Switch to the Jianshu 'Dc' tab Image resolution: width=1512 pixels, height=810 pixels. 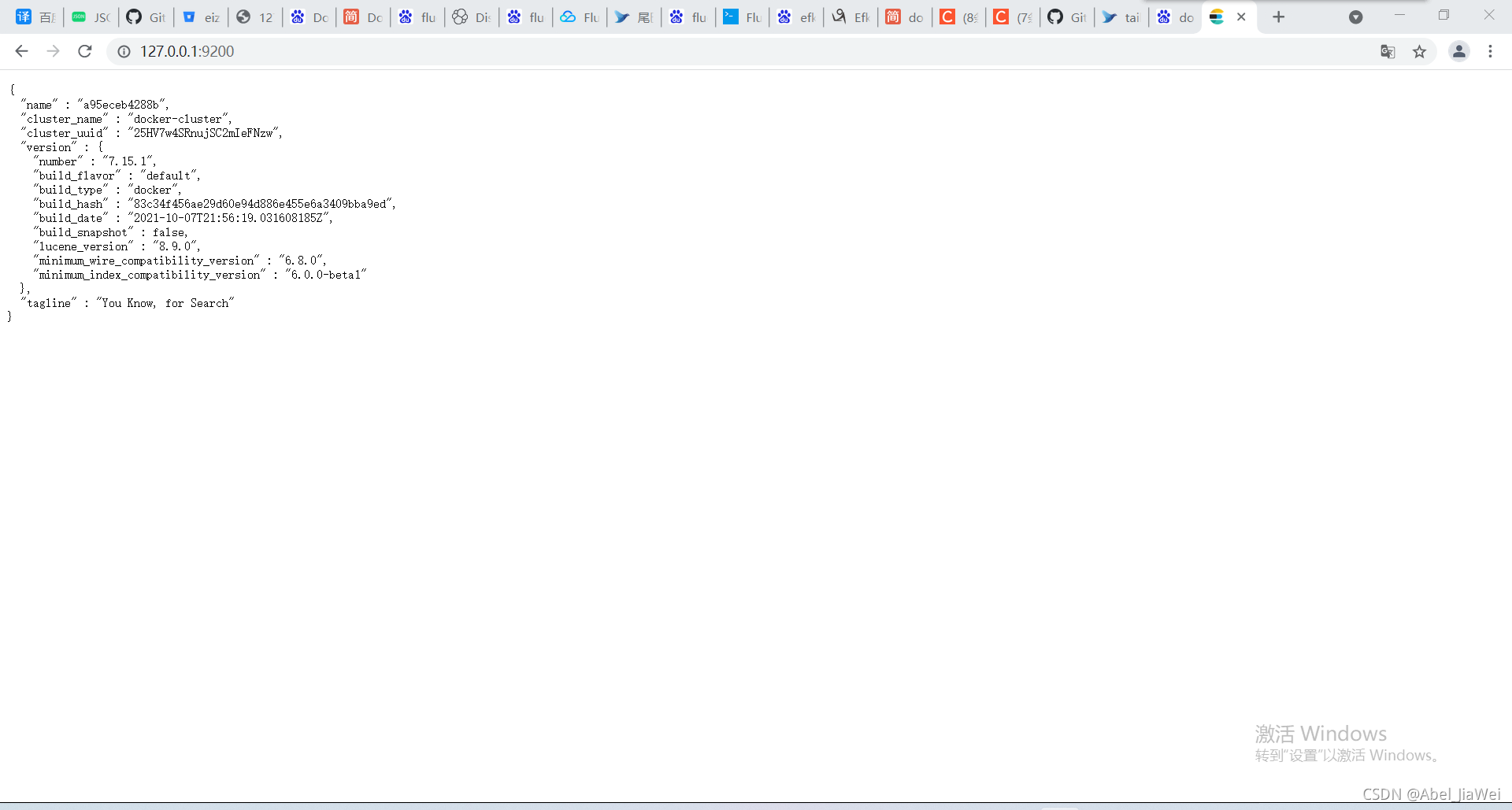pyautogui.click(x=362, y=17)
